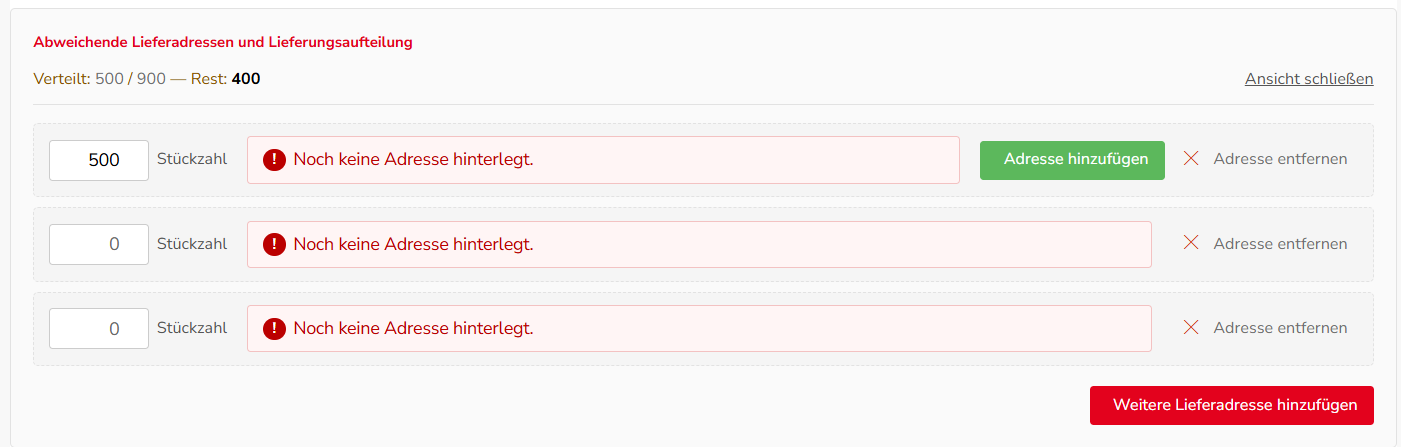The width and height of the screenshot is (1401, 447).
Task: Click the red X icon in the second address row
Action: (x=1191, y=243)
